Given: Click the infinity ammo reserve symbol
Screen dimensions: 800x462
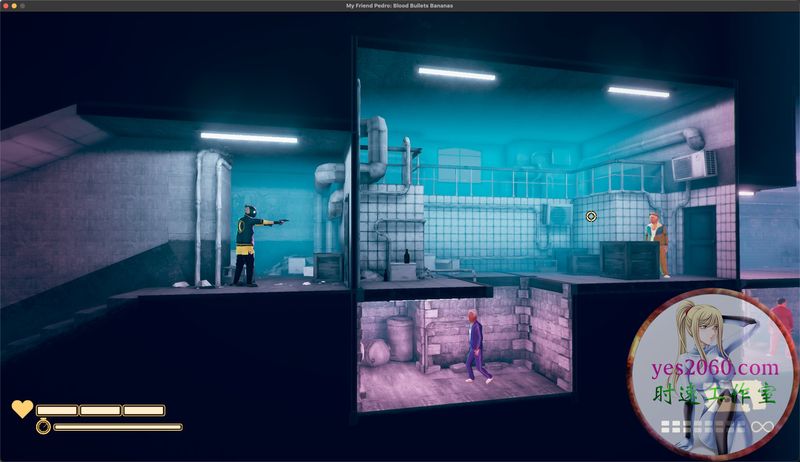Looking at the screenshot, I should click(x=763, y=427).
